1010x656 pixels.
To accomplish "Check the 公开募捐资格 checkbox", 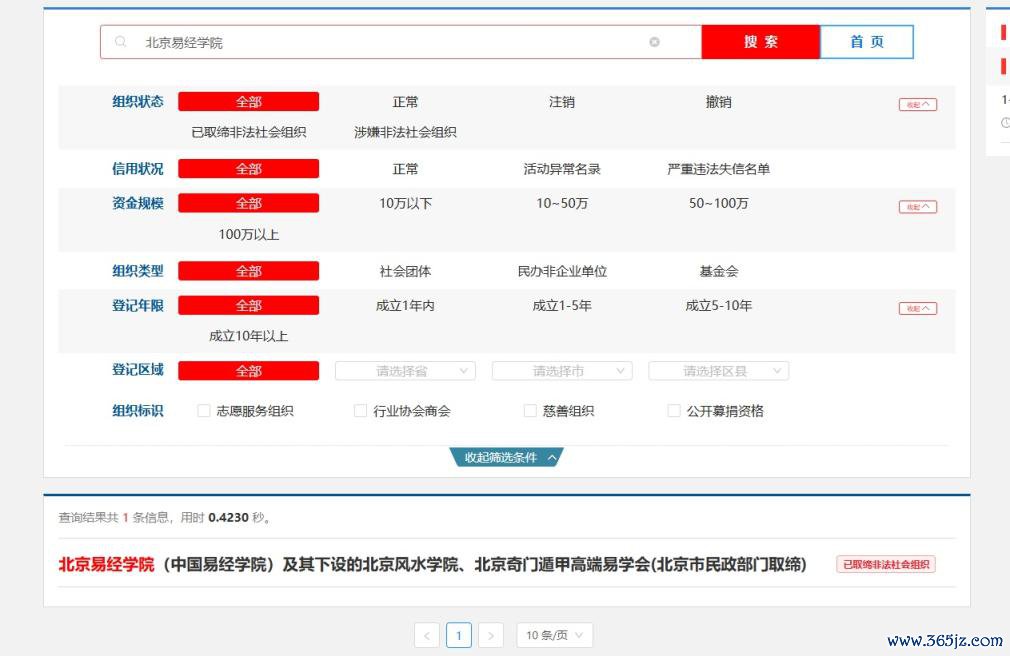I will [x=674, y=410].
